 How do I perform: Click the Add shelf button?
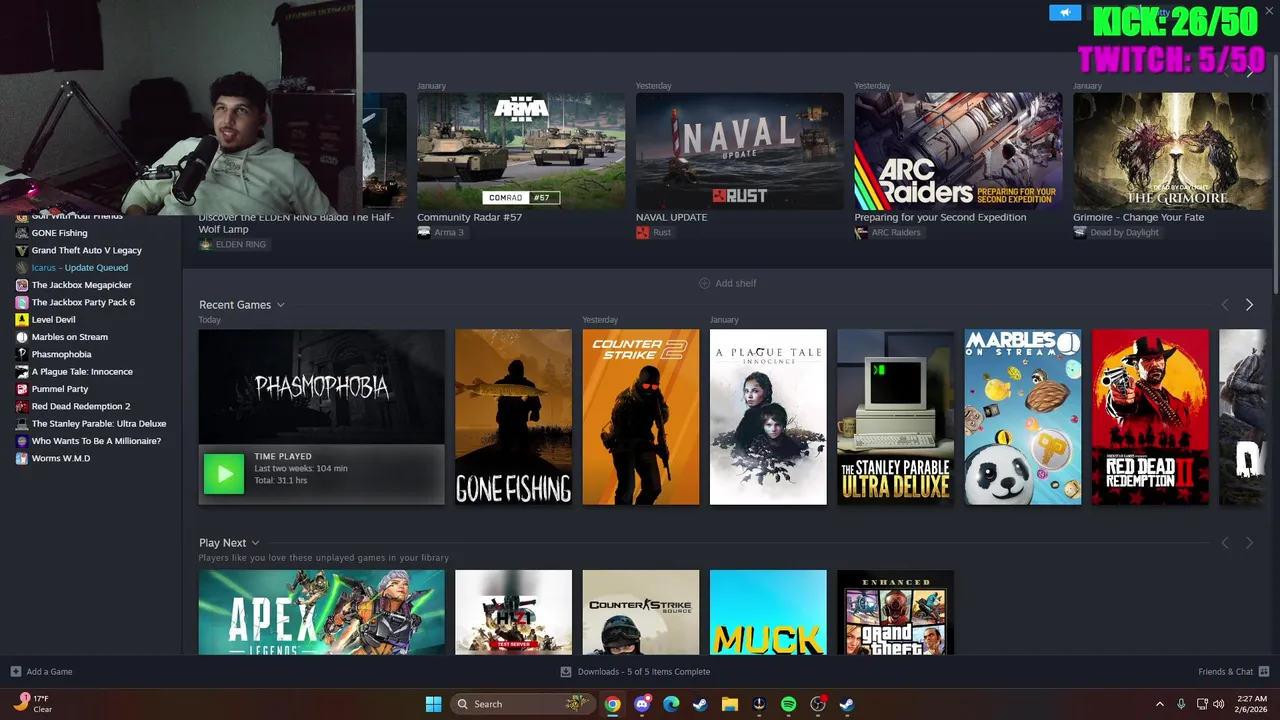[x=727, y=284]
